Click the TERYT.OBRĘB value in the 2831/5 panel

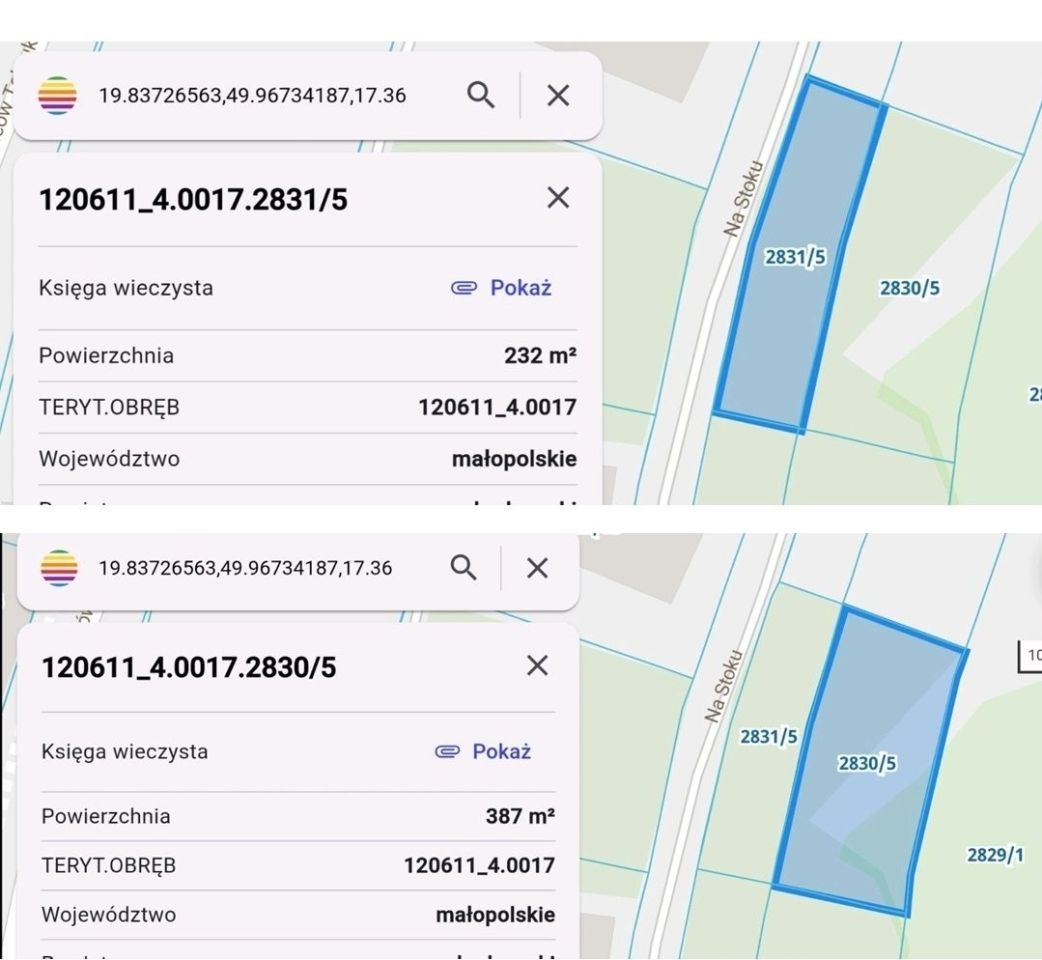pyautogui.click(x=497, y=407)
